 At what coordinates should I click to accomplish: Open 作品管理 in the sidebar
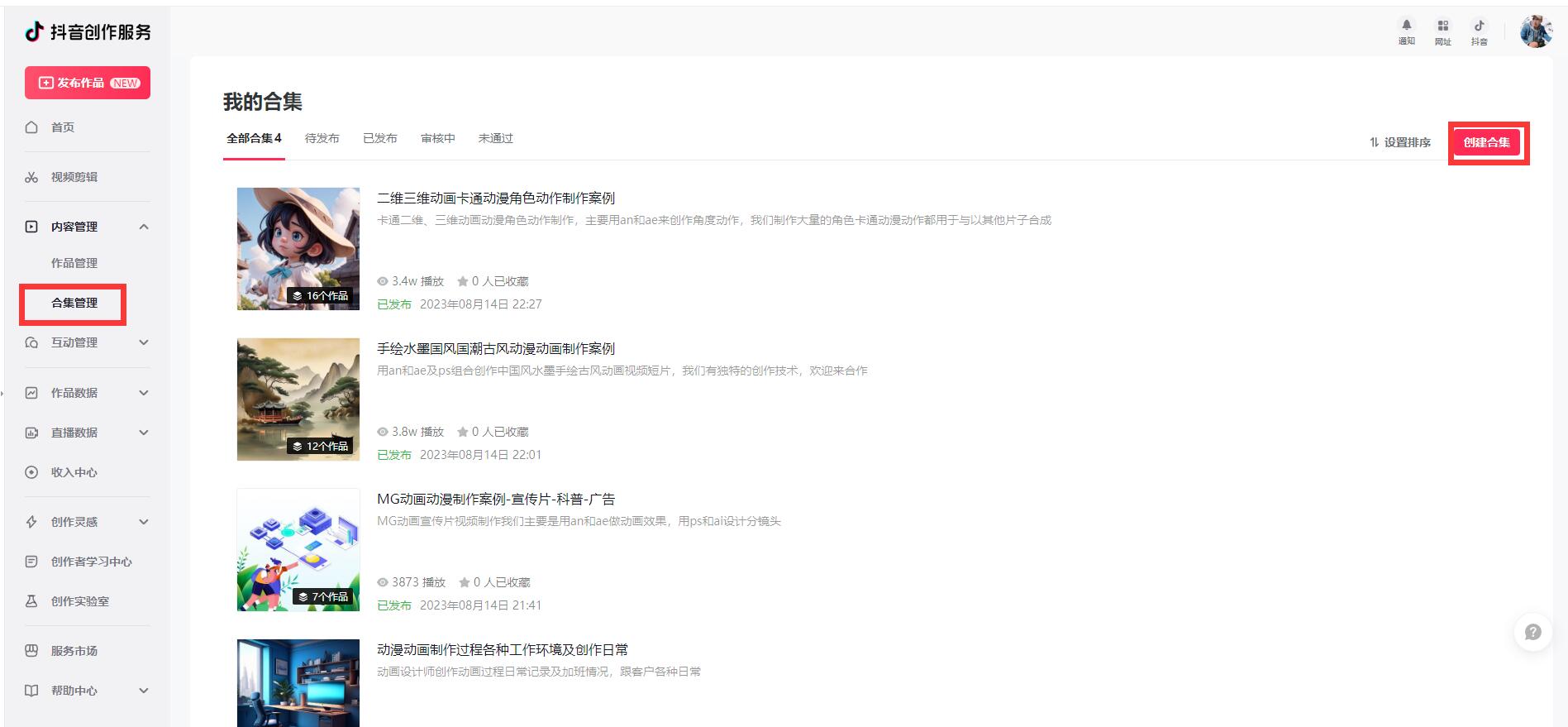tap(74, 263)
